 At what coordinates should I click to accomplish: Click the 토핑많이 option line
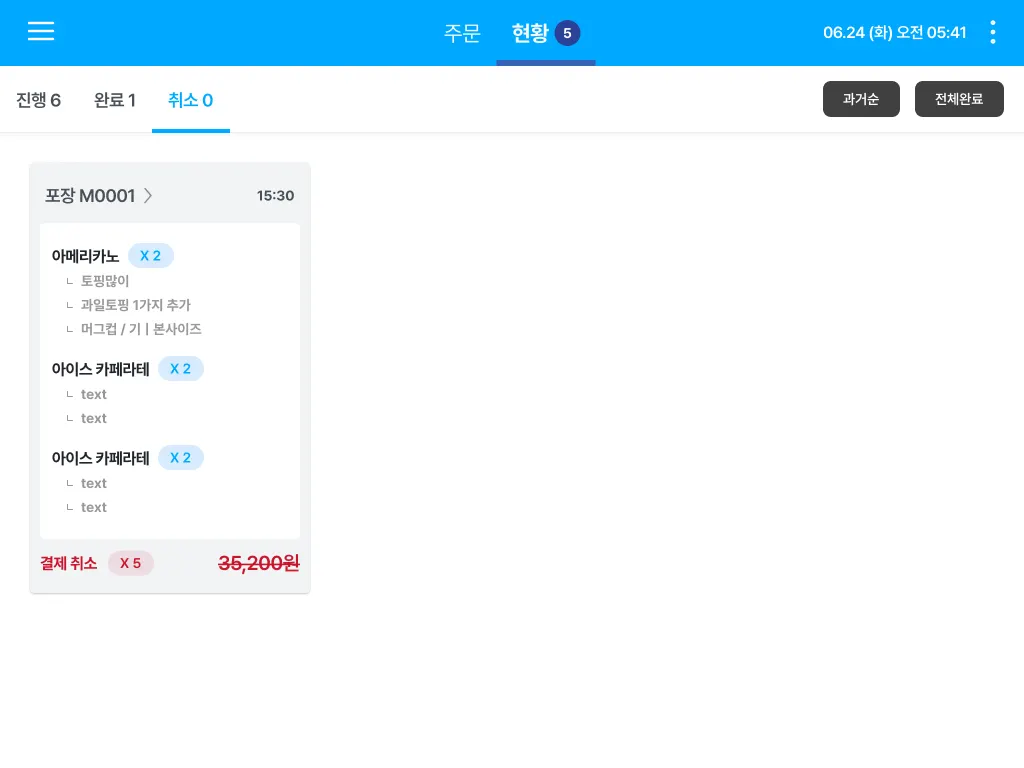coord(104,281)
